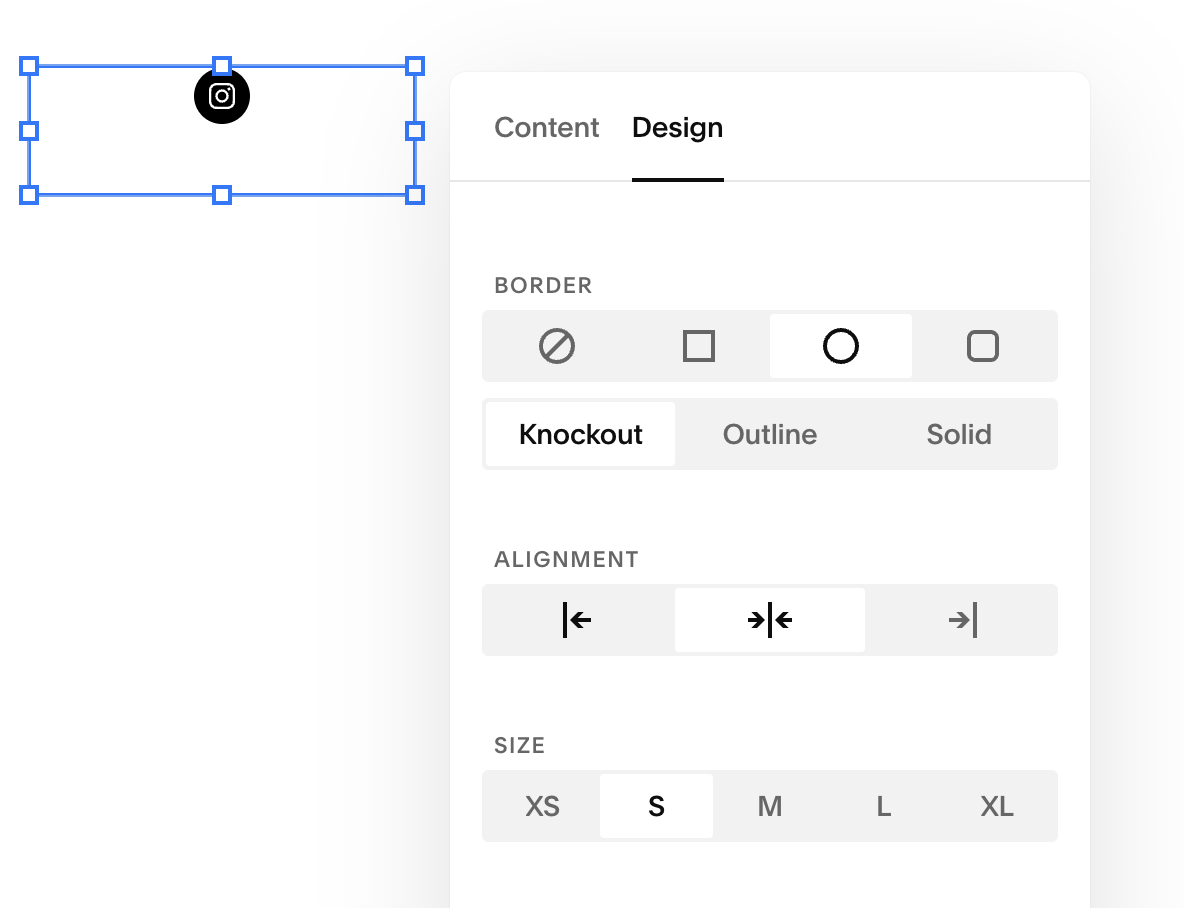Select Outline border style

(769, 434)
